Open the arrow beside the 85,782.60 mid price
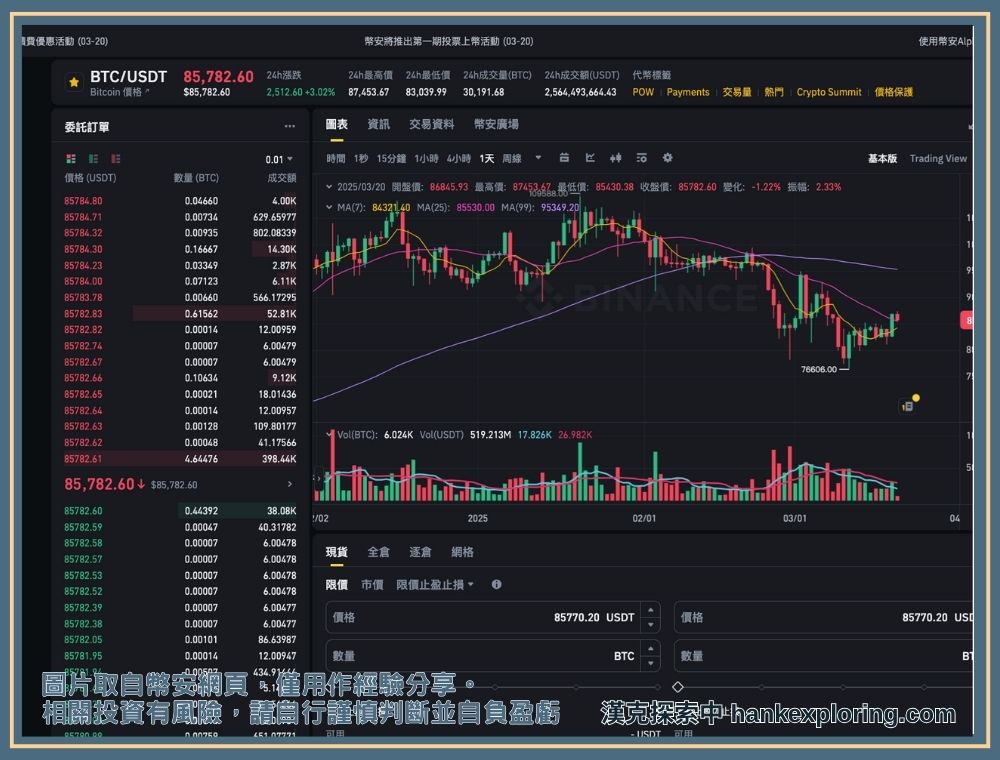The image size is (1000, 760). pyautogui.click(x=290, y=485)
